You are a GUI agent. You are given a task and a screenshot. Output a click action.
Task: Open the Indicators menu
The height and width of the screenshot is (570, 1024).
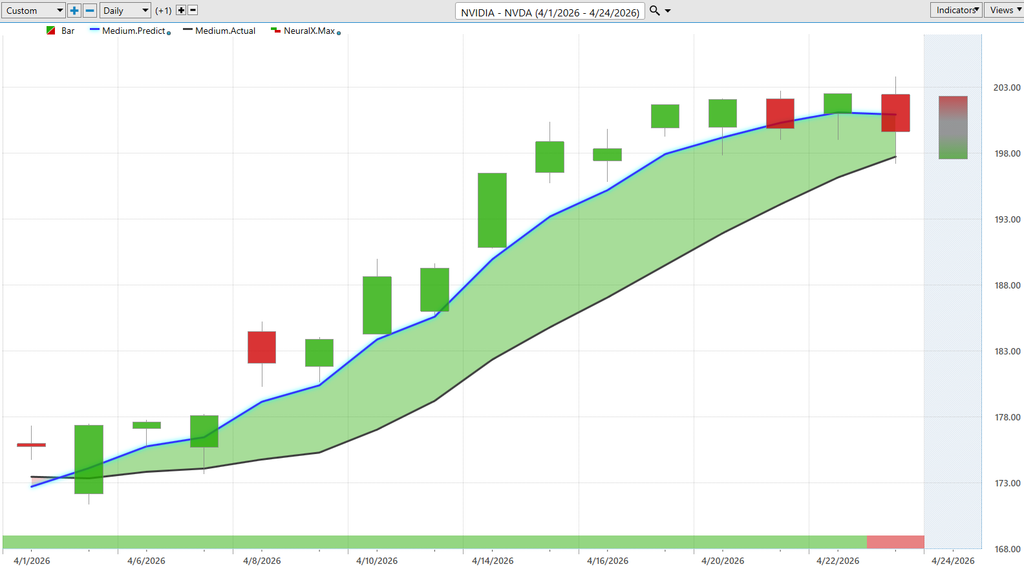956,10
